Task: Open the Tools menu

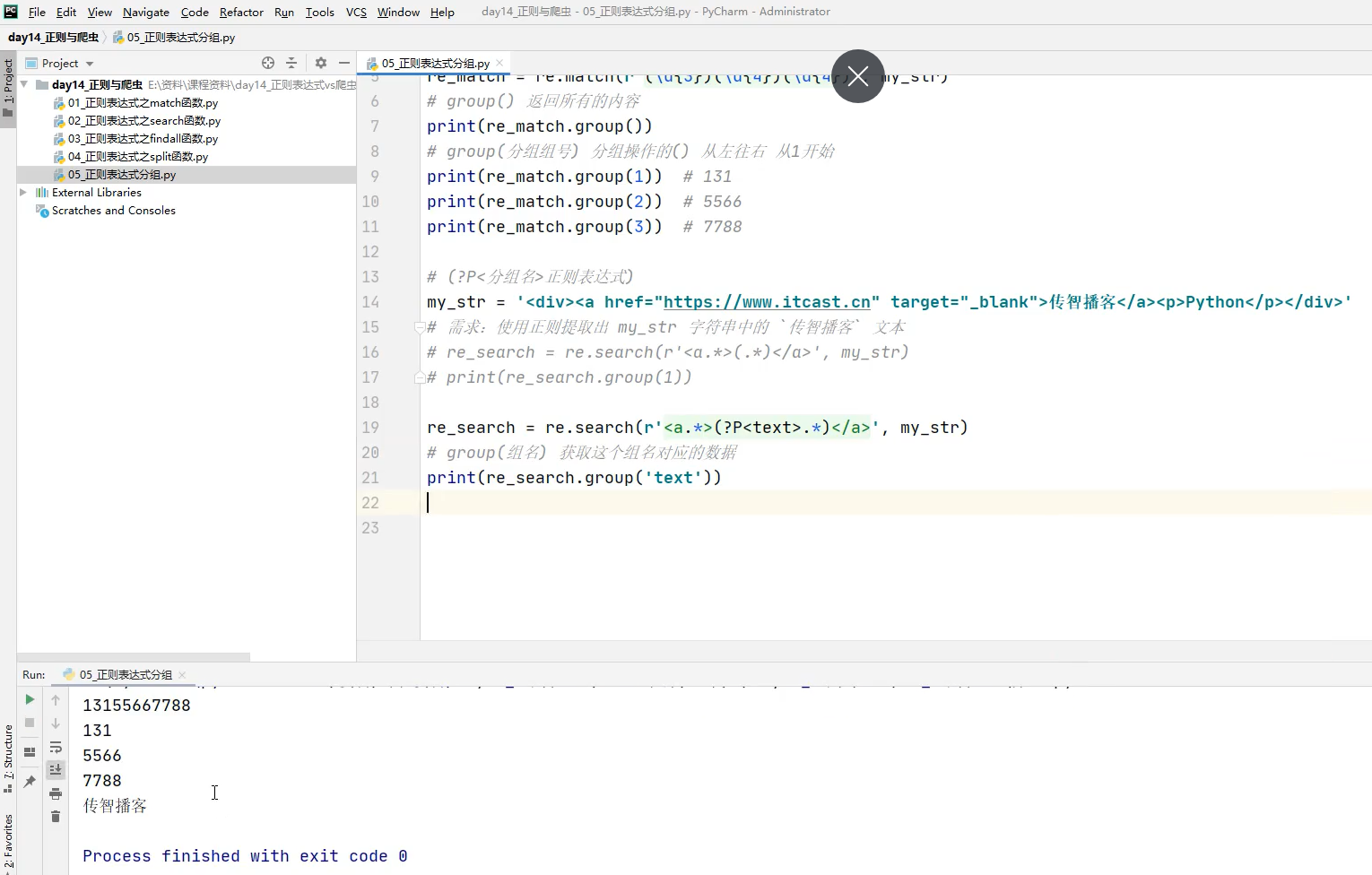Action: pos(320,12)
